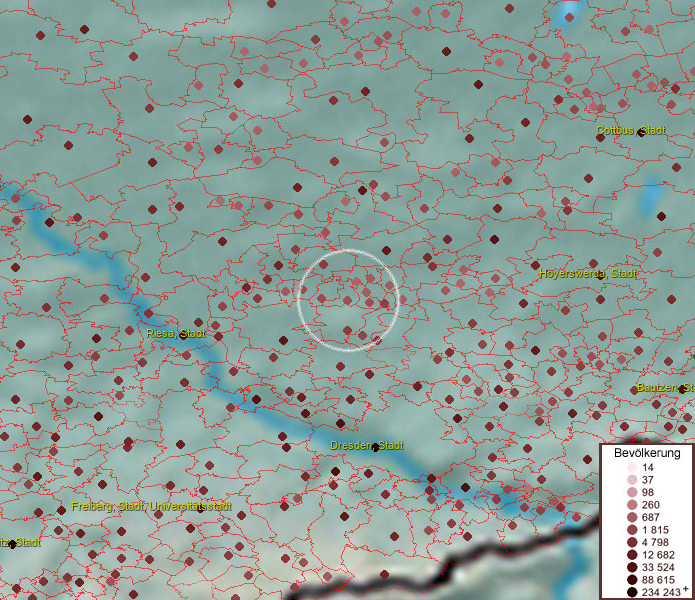The image size is (695, 600).
Task: Click the 'Cottbus, Stadt' map label
Action: (x=631, y=130)
